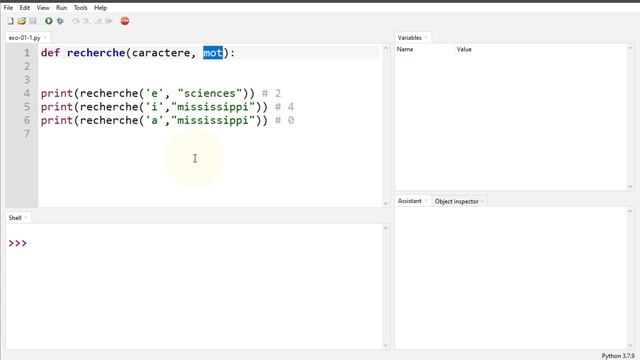Click the Shell scrollbar up arrow
640x360 pixels.
point(386,228)
